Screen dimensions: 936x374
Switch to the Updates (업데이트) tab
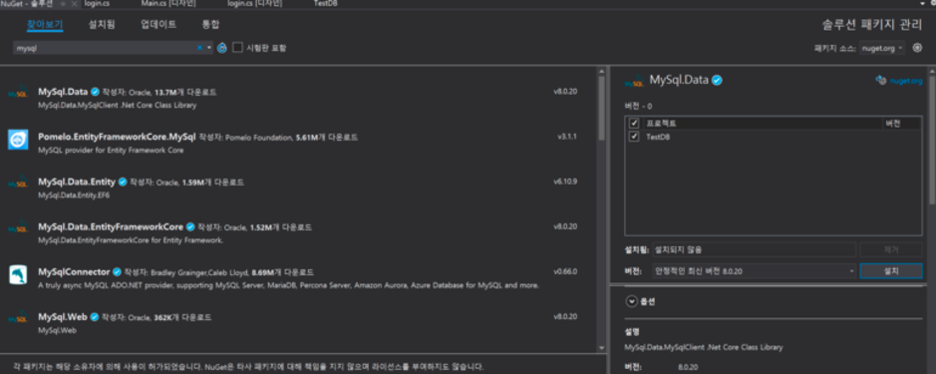click(x=159, y=25)
